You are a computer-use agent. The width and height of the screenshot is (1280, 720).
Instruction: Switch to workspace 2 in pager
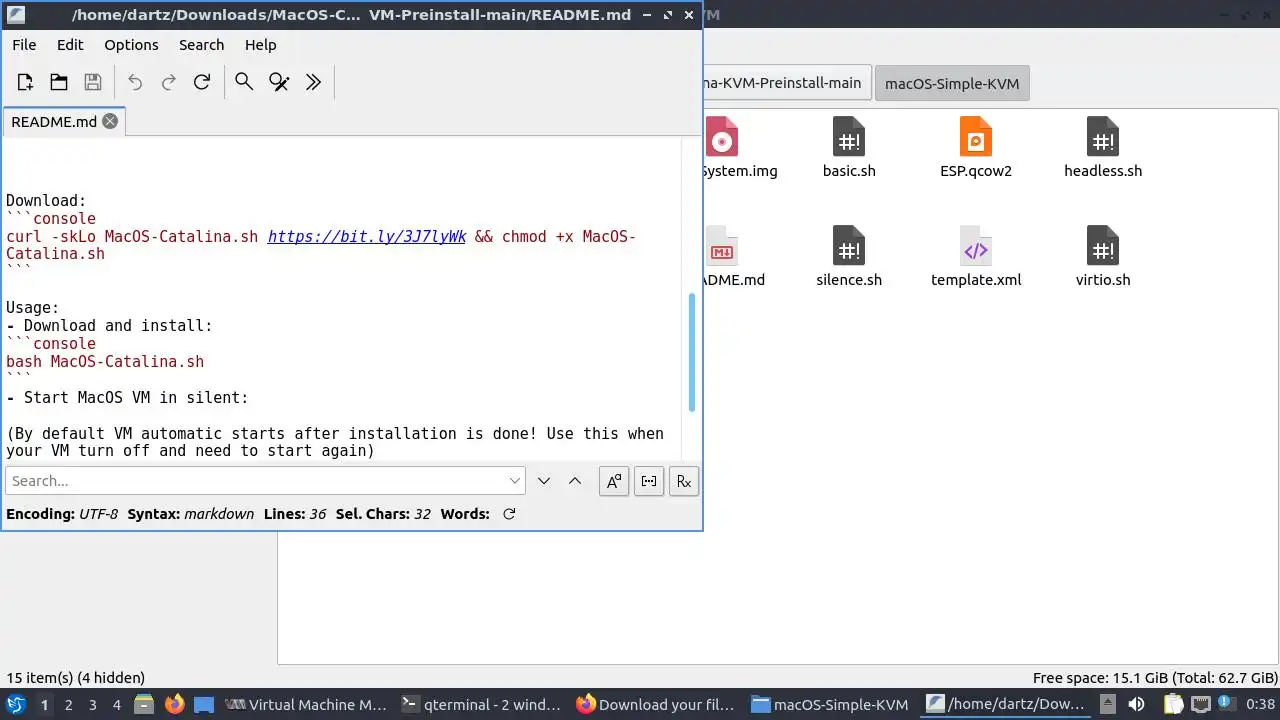pos(68,705)
